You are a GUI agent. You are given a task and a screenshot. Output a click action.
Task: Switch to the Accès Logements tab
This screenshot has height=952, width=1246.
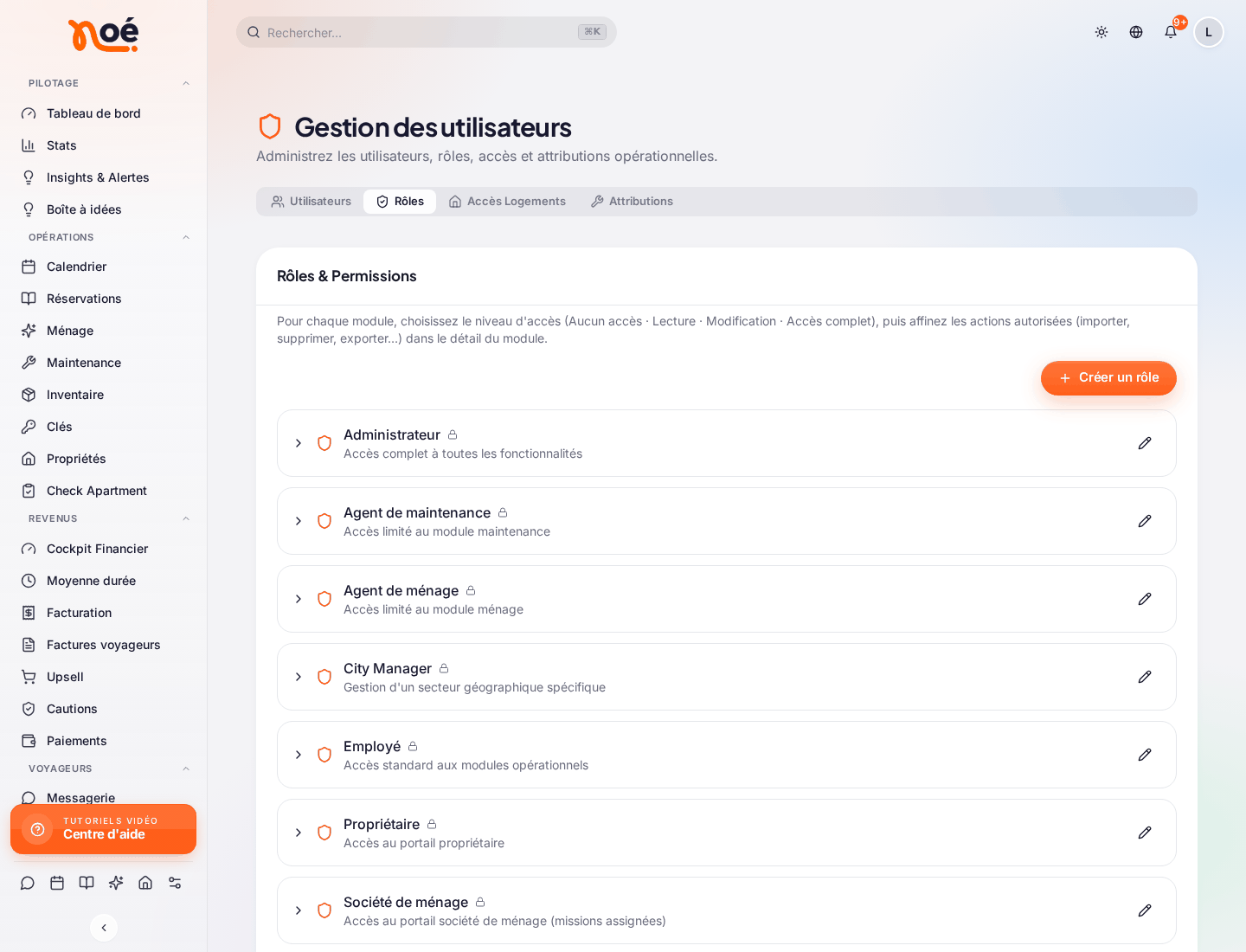pyautogui.click(x=507, y=202)
